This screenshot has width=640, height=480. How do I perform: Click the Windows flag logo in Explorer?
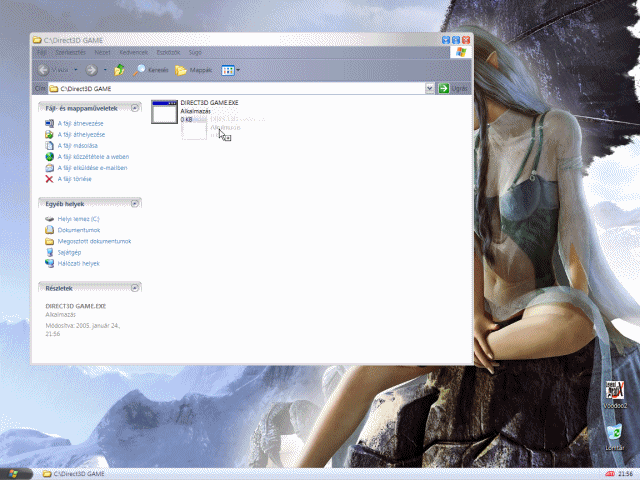pyautogui.click(x=461, y=52)
